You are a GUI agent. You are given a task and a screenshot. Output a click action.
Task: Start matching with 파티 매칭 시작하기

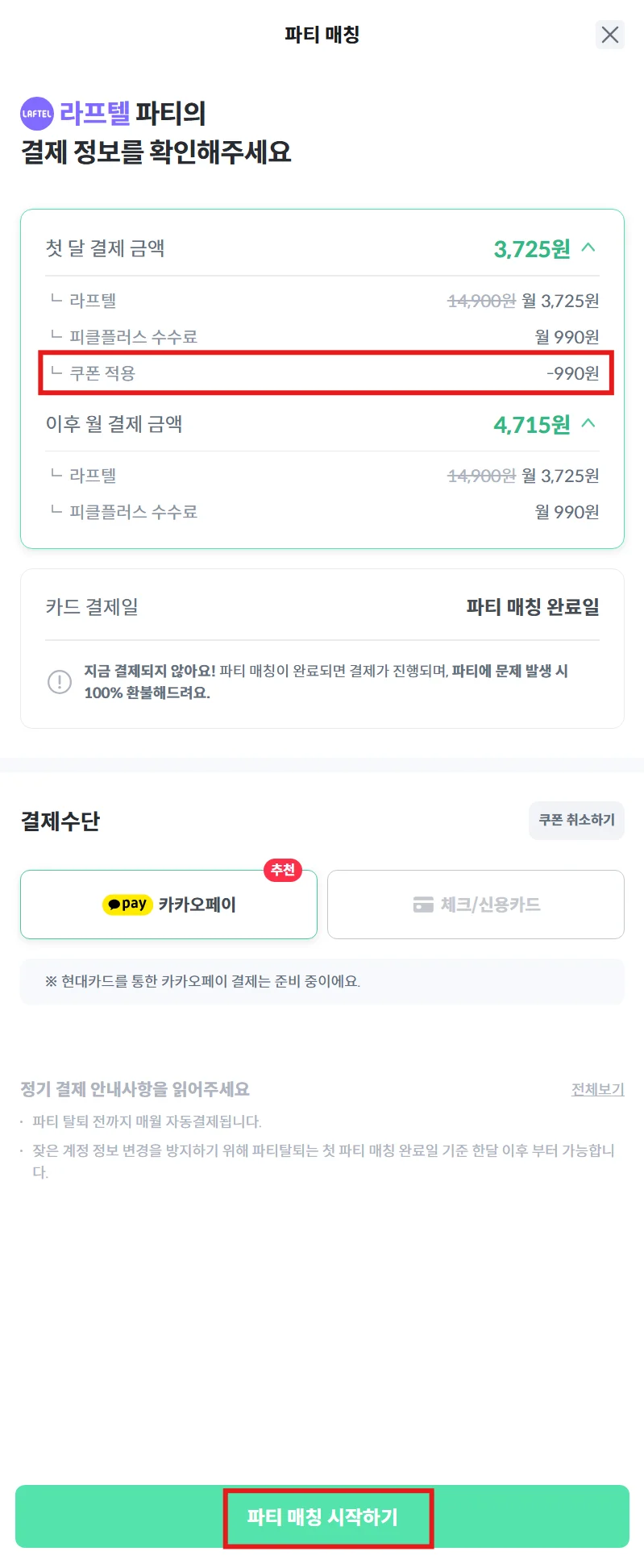click(x=322, y=1517)
